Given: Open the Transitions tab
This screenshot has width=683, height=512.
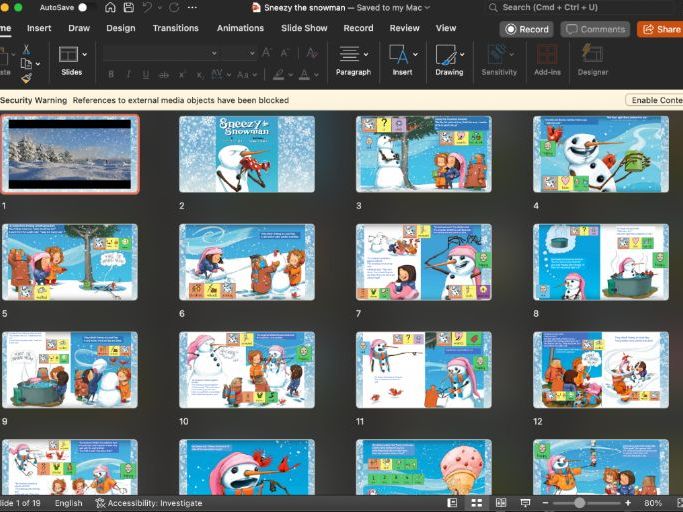Looking at the screenshot, I should click(x=176, y=28).
